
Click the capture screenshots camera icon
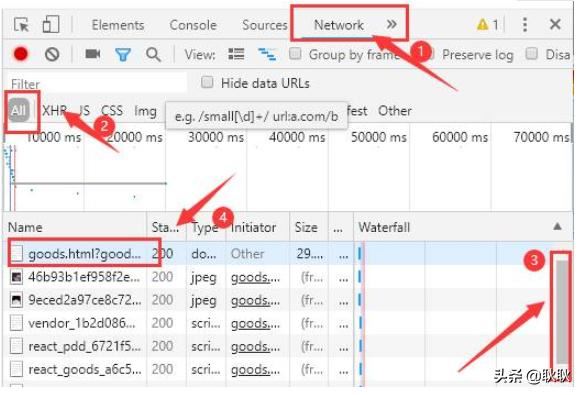pos(93,54)
